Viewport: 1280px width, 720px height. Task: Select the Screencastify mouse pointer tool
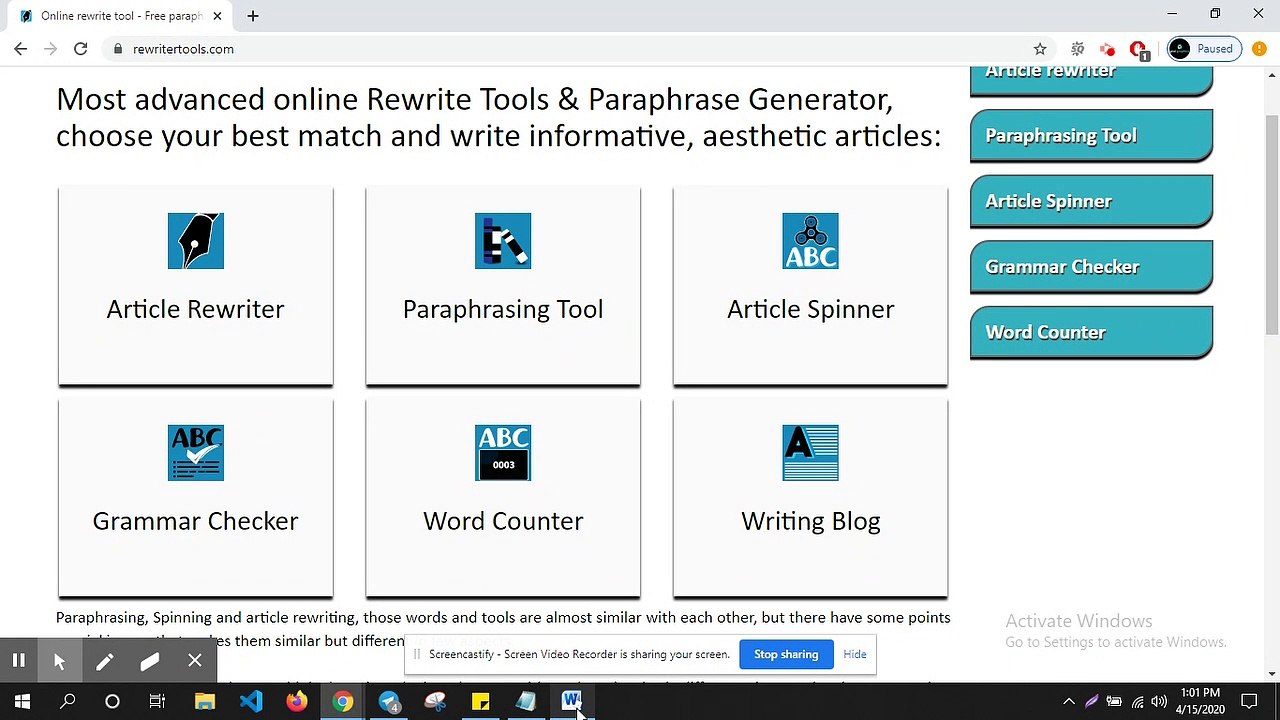tap(59, 660)
